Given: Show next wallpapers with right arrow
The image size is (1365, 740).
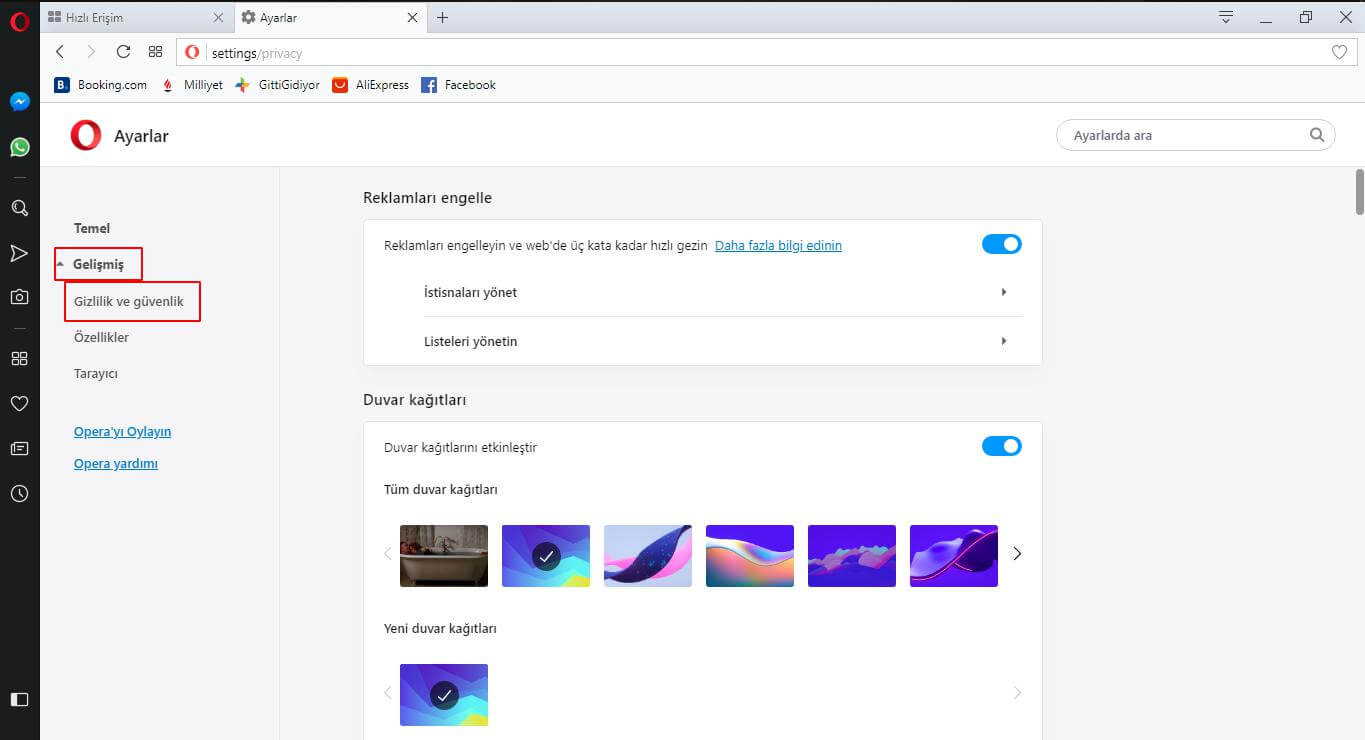Looking at the screenshot, I should pos(1017,553).
